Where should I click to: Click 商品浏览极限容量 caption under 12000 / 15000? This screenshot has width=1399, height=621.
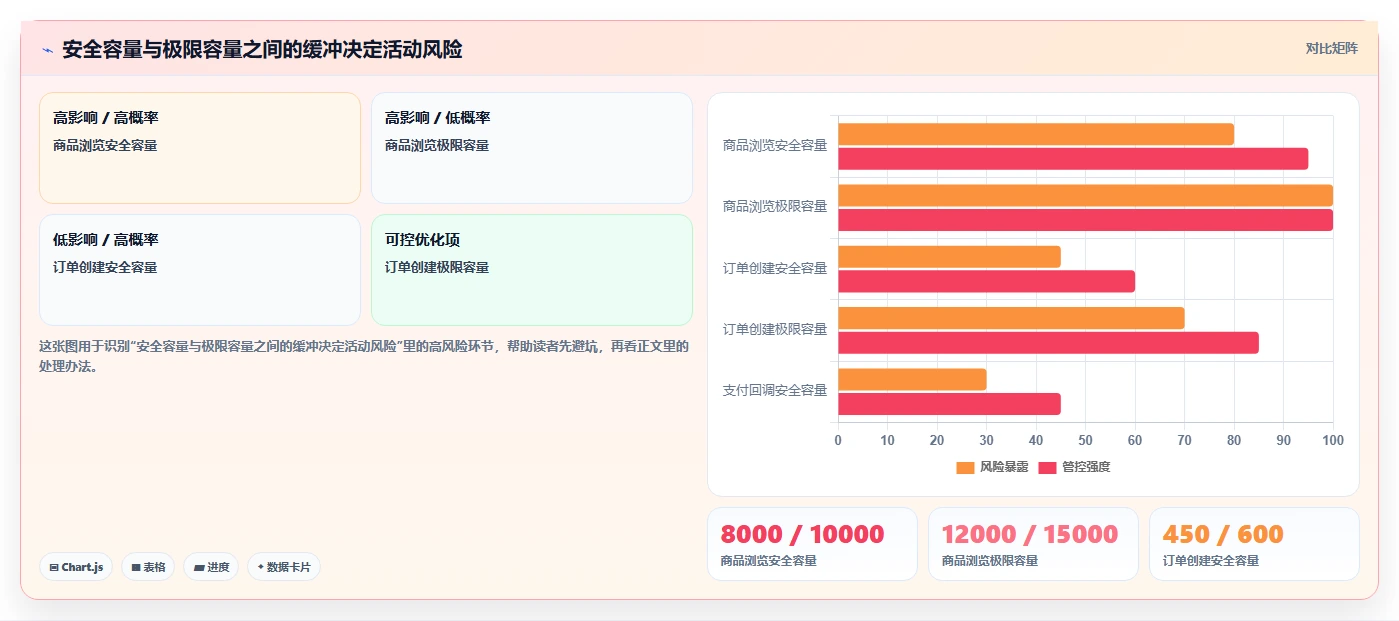tap(990, 561)
